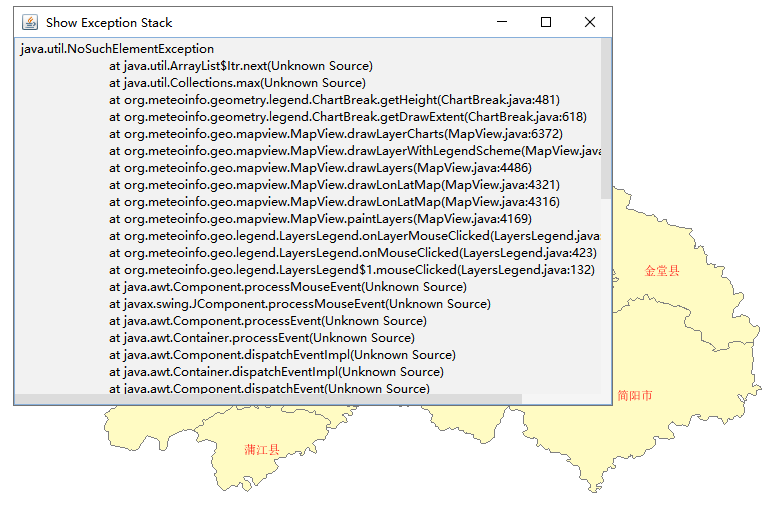This screenshot has height=516, width=780.
Task: Click the 金堂县 label on the map
Action: tap(662, 271)
